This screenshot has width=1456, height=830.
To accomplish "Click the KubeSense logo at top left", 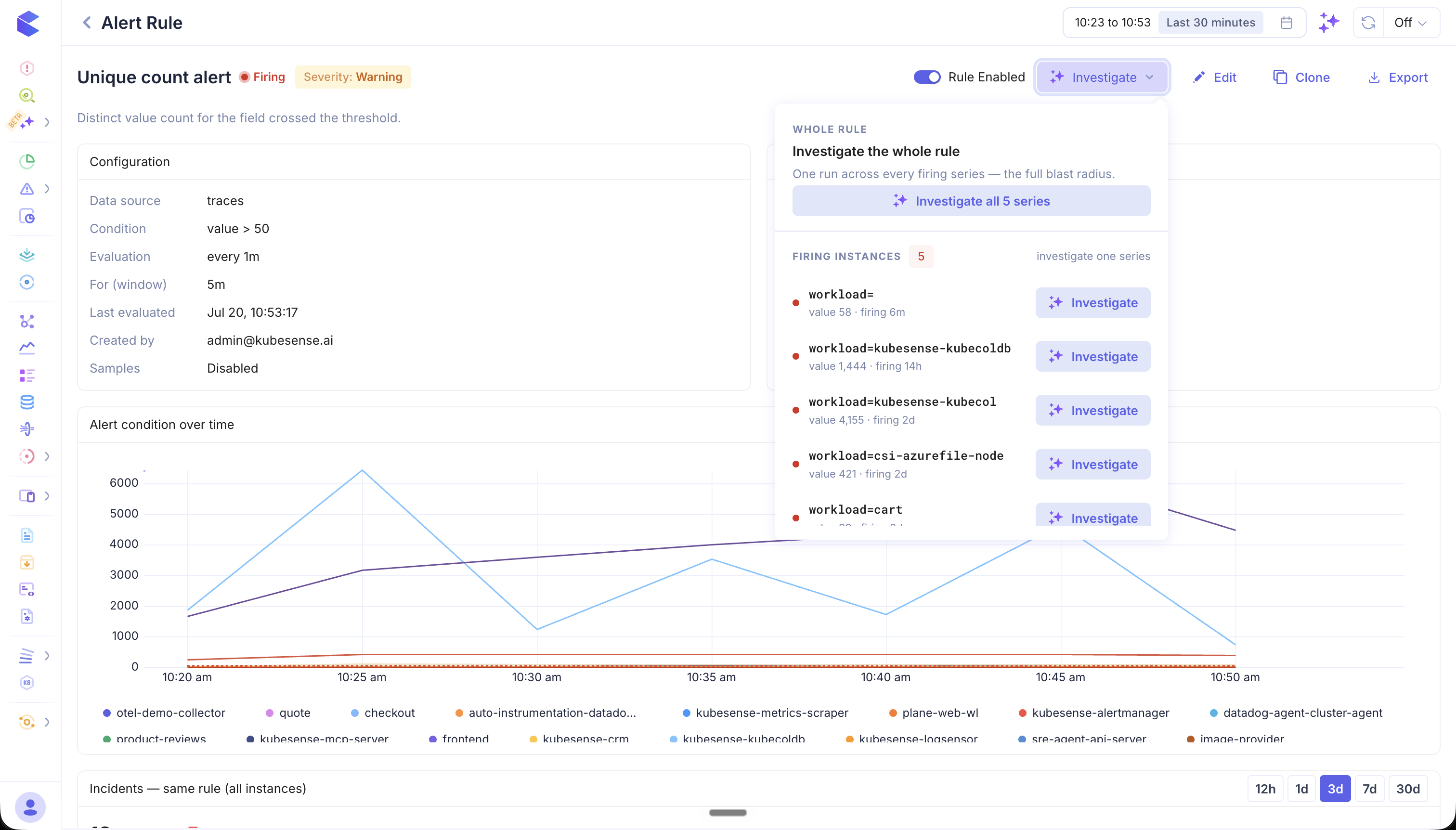I will click(28, 24).
